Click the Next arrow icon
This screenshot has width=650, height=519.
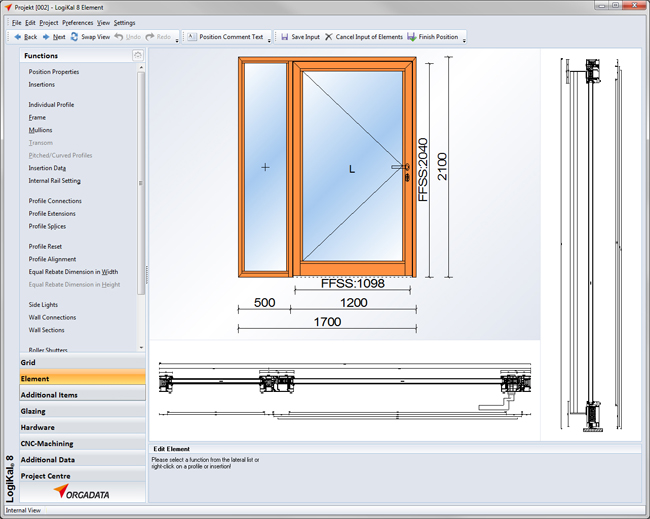click(46, 37)
